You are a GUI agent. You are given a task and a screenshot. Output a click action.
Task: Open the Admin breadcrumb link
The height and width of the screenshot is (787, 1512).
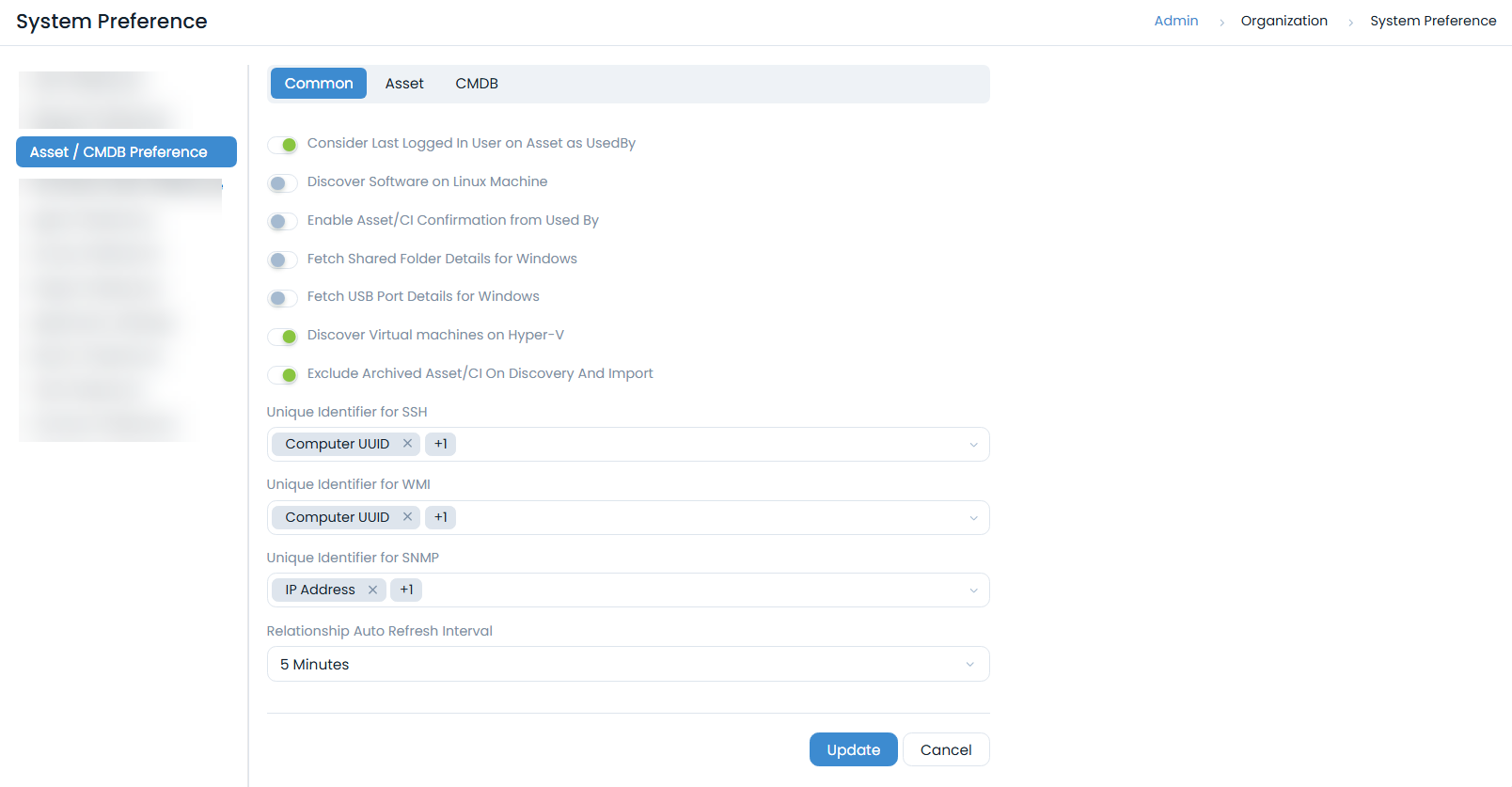(x=1175, y=20)
